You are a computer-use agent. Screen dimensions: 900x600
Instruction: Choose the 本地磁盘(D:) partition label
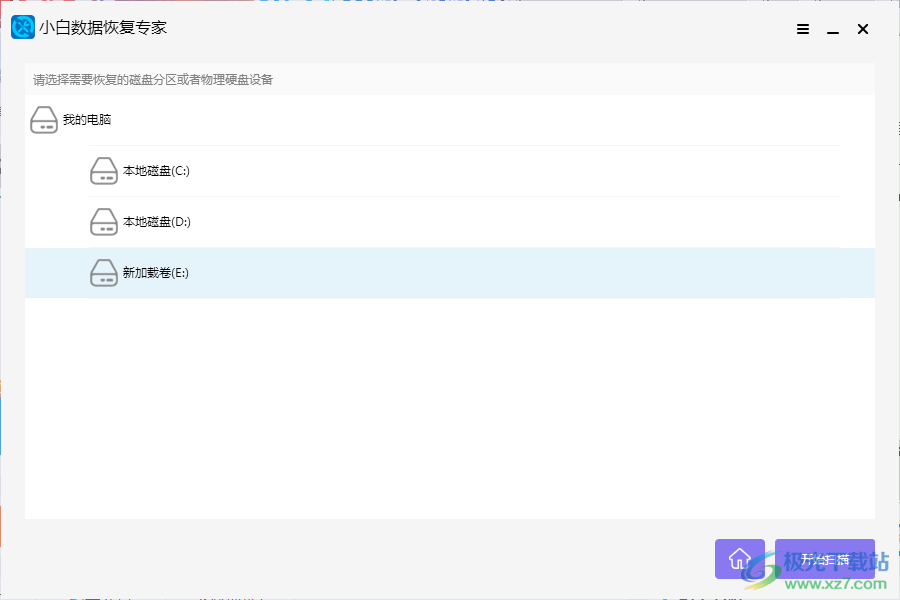click(x=156, y=222)
